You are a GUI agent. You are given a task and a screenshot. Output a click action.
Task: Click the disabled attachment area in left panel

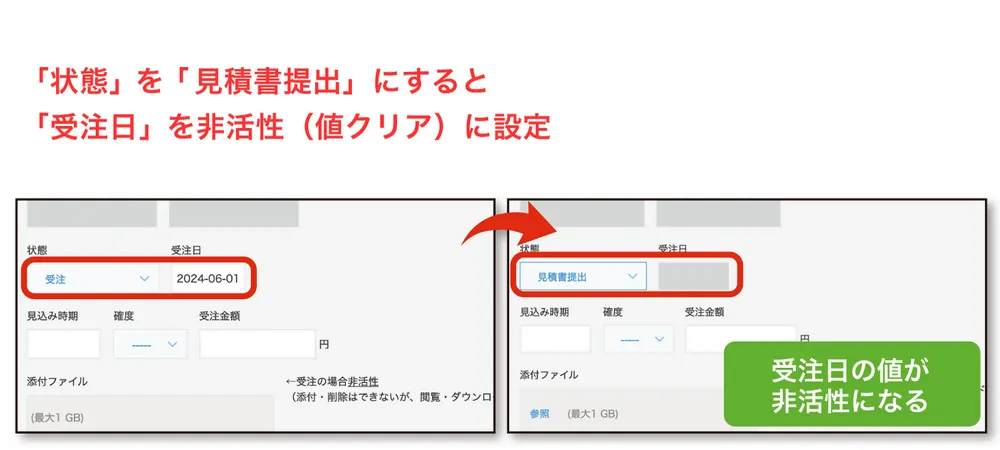pos(151,414)
